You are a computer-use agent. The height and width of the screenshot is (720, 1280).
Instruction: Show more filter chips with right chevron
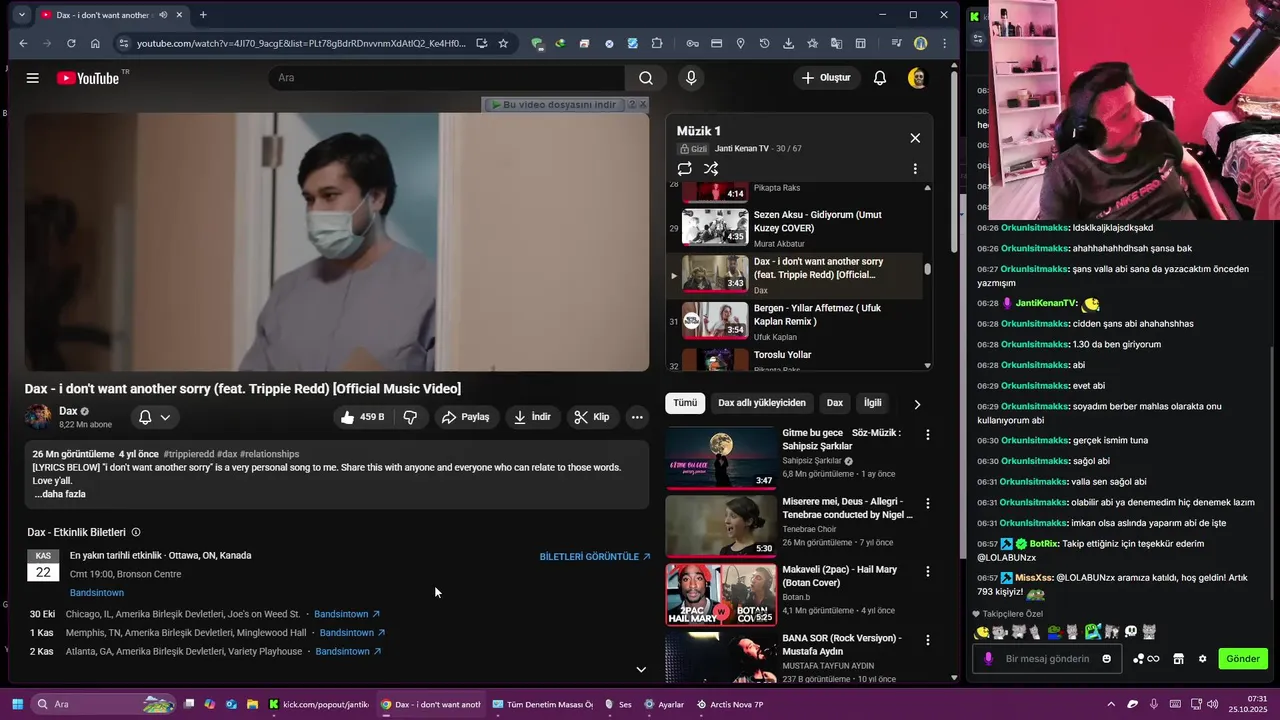pyautogui.click(x=917, y=404)
